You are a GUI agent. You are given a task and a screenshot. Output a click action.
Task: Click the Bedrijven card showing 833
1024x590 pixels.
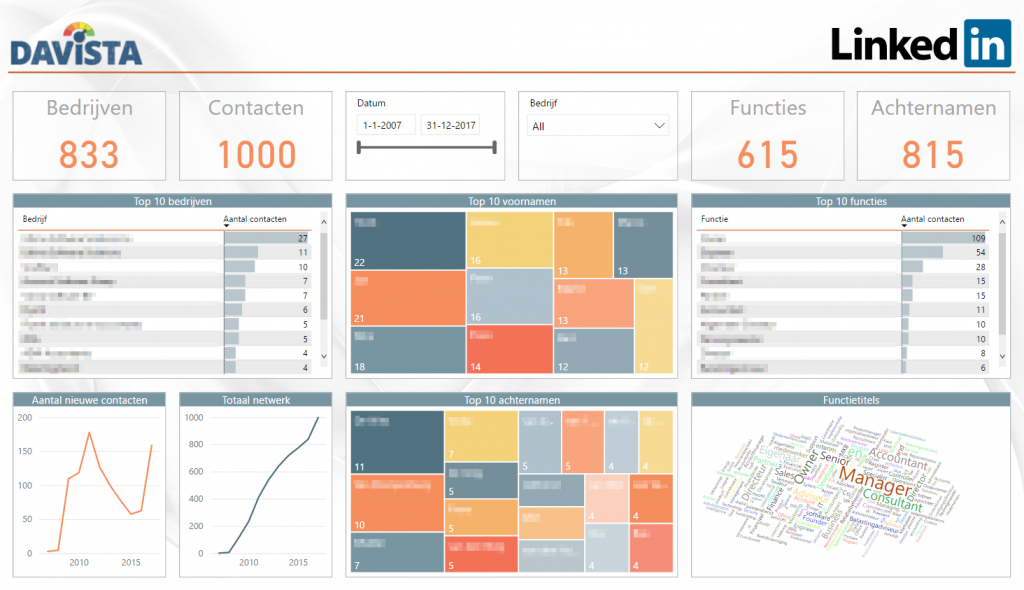coord(88,135)
